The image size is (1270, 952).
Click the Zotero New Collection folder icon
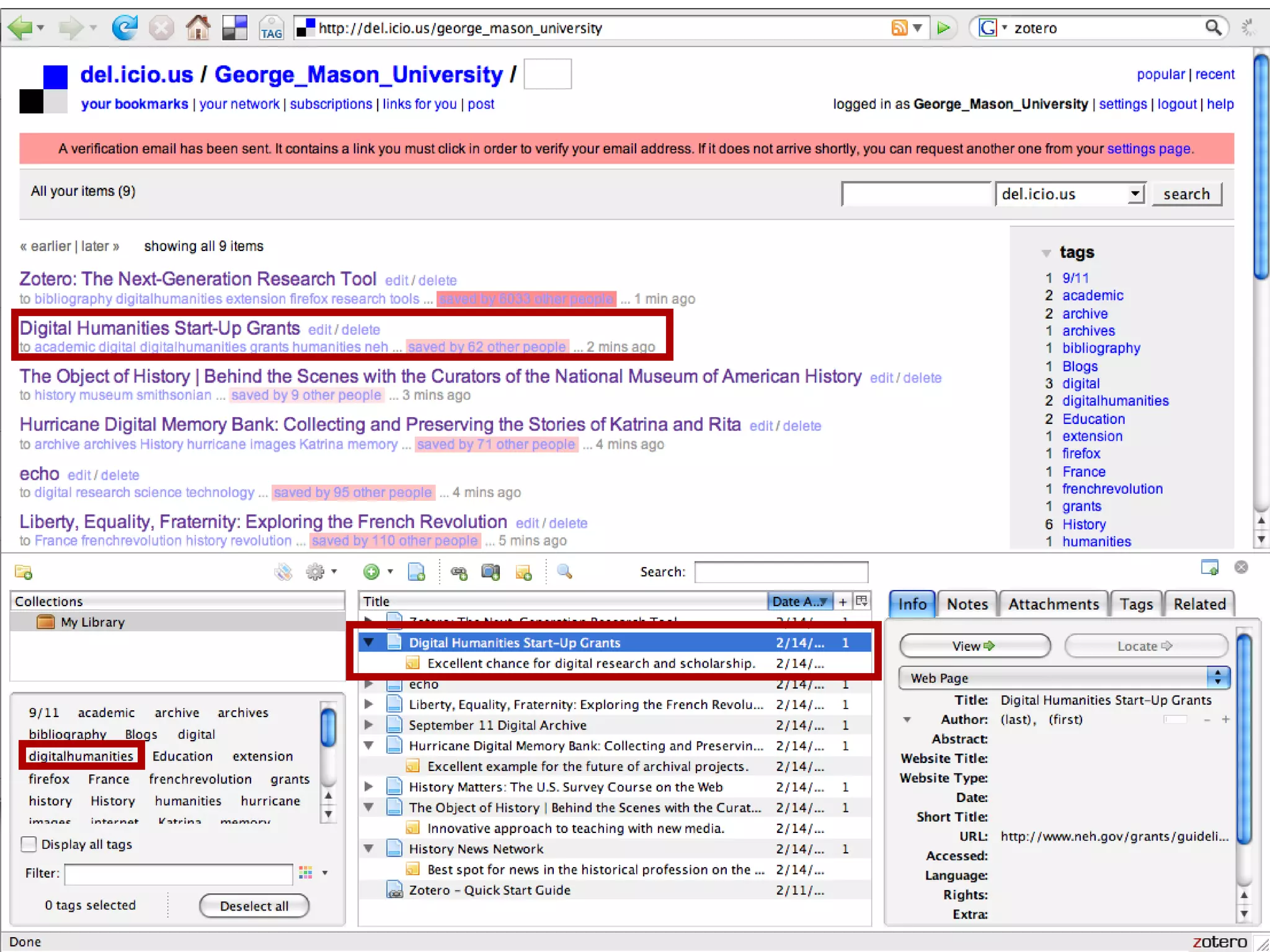(24, 571)
